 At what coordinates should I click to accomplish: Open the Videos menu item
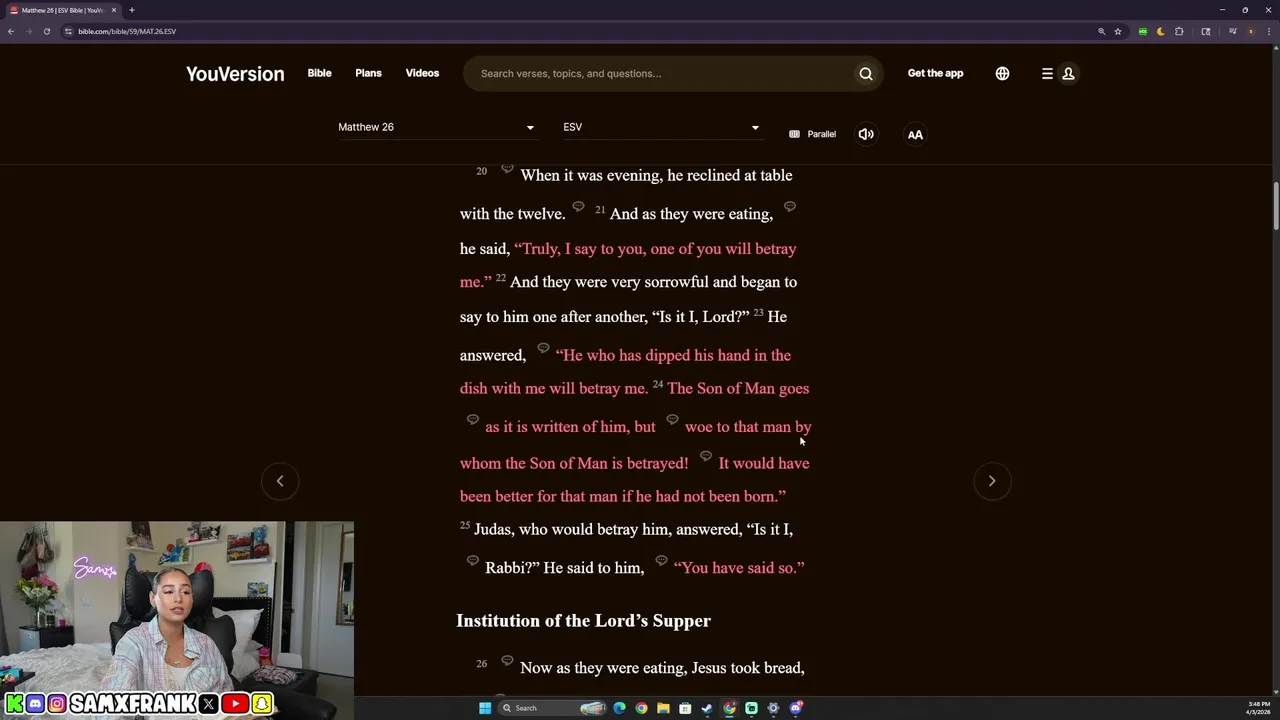pyautogui.click(x=422, y=73)
